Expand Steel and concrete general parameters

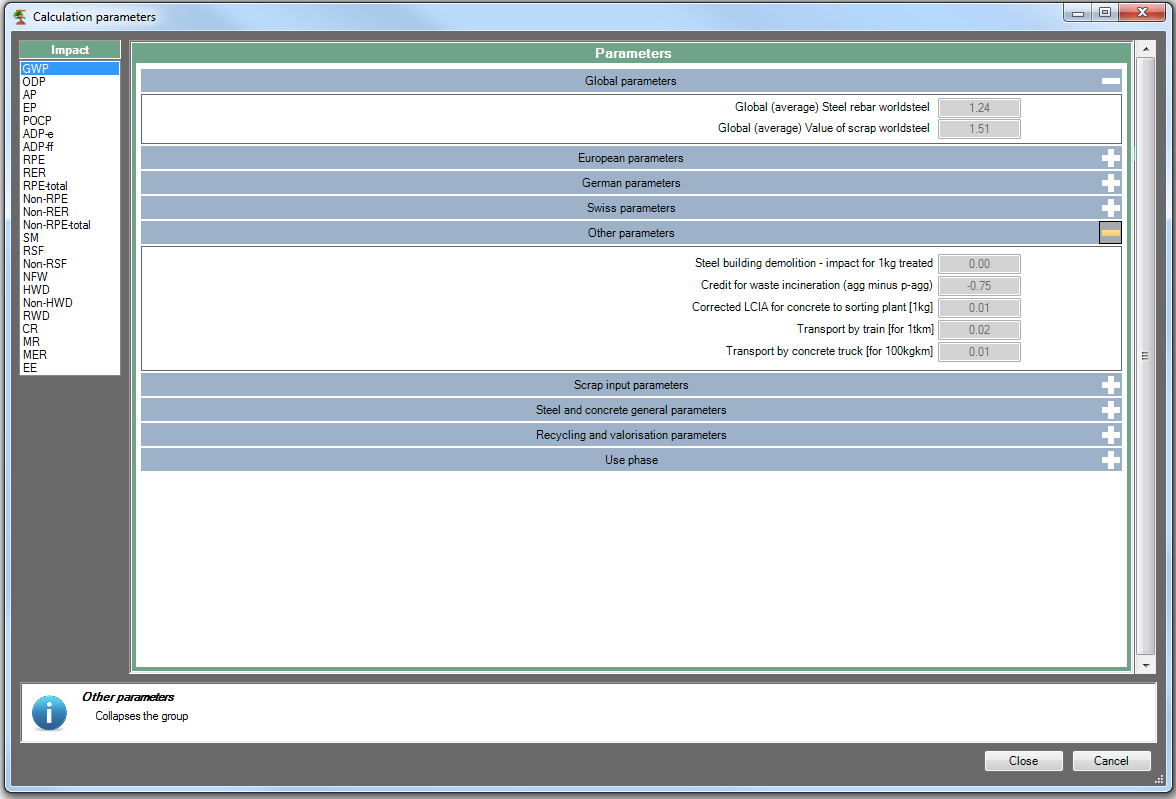[1111, 410]
